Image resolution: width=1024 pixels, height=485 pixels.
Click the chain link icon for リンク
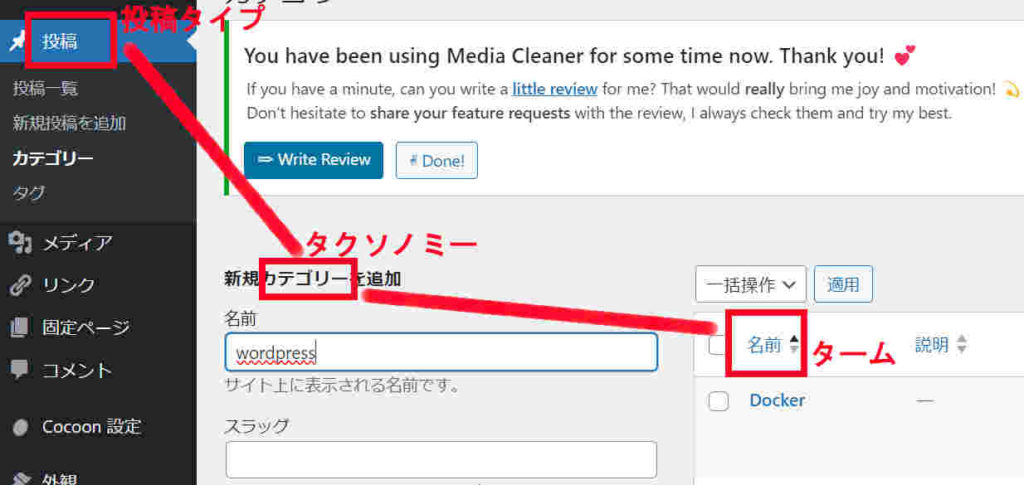[19, 285]
